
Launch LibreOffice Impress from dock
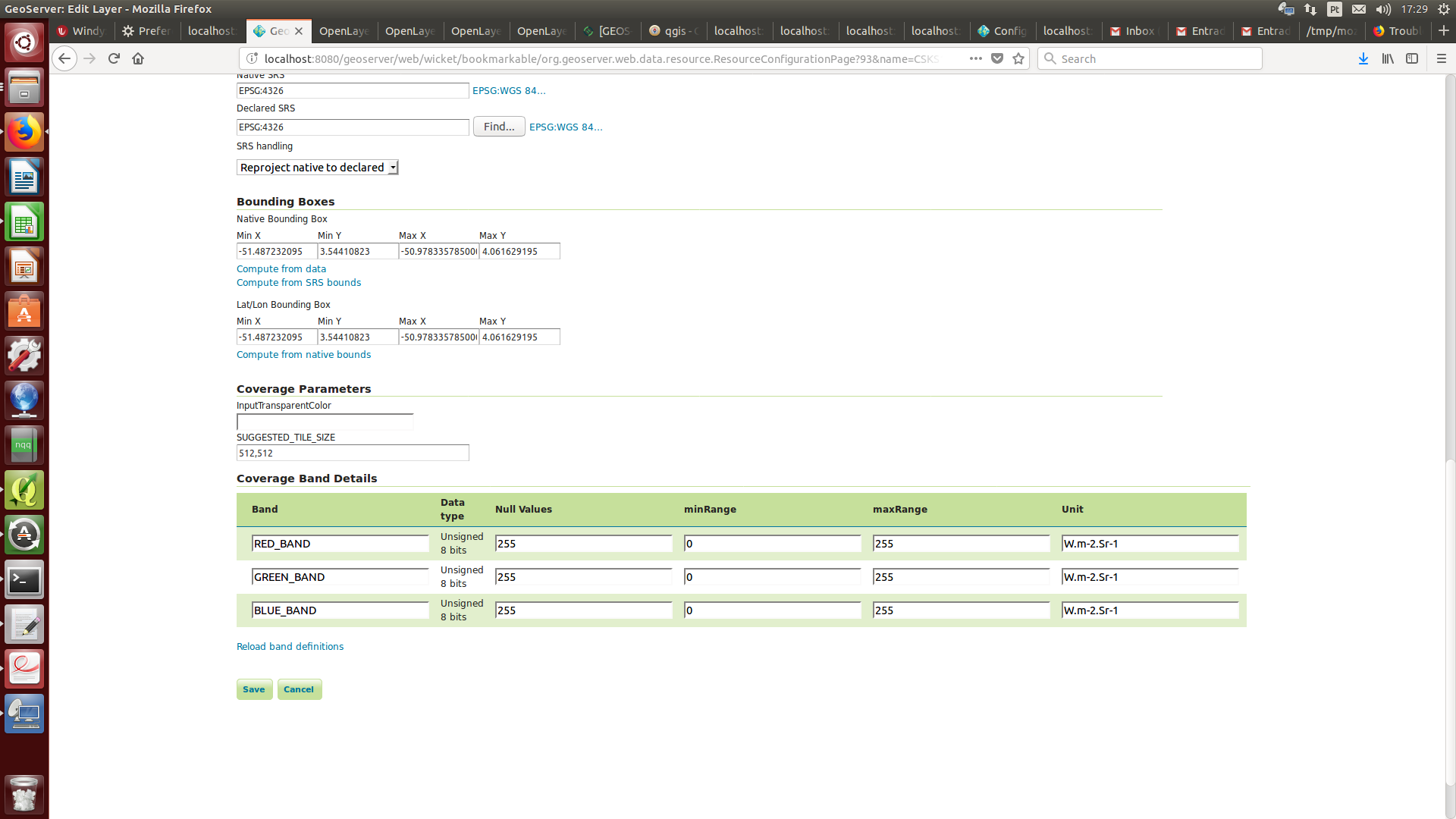24,266
